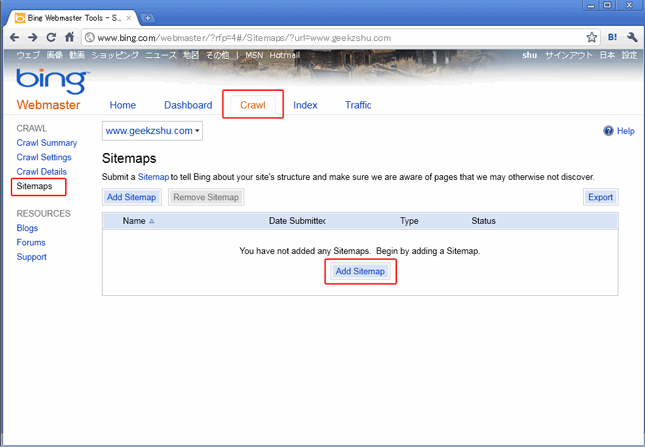Click Add Sitemap button above the table
Screen dimensions: 645x447
(132, 197)
